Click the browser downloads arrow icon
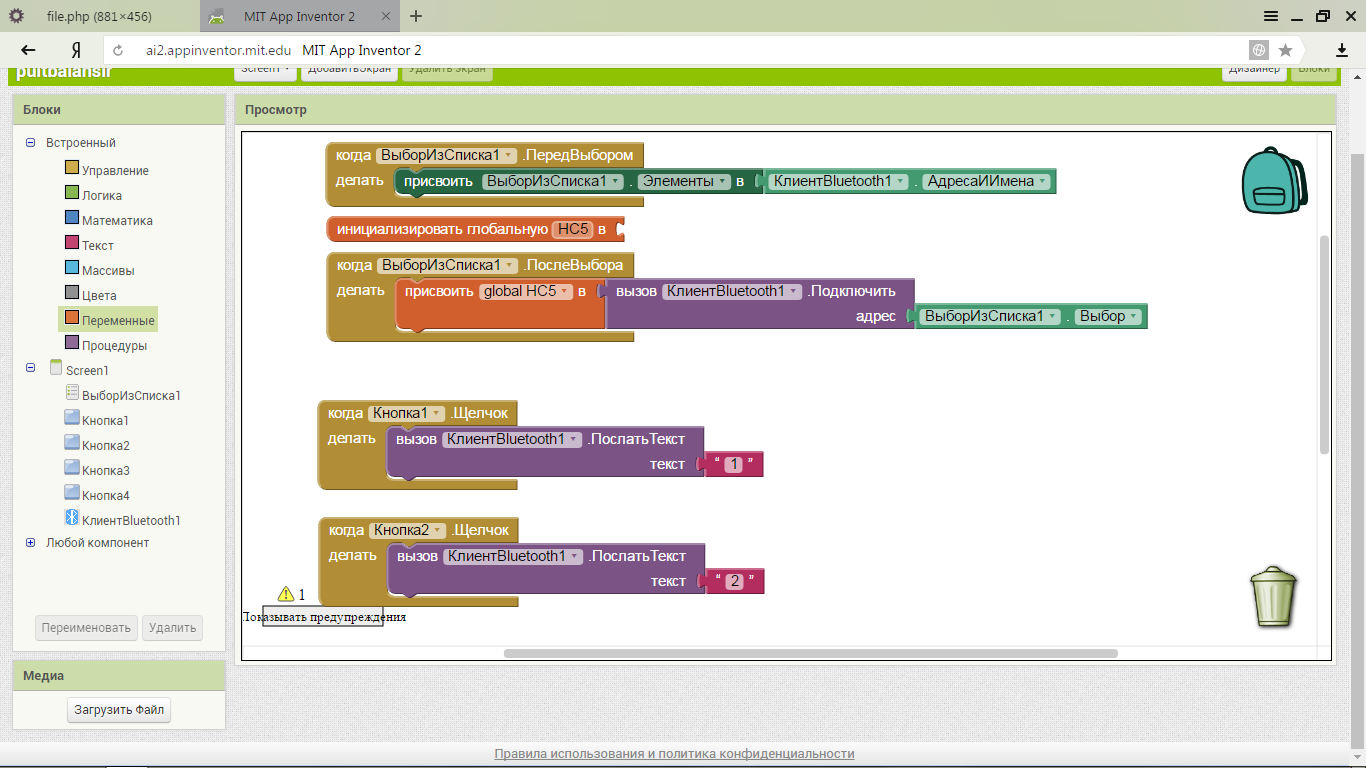Image resolution: width=1366 pixels, height=768 pixels. click(1342, 50)
